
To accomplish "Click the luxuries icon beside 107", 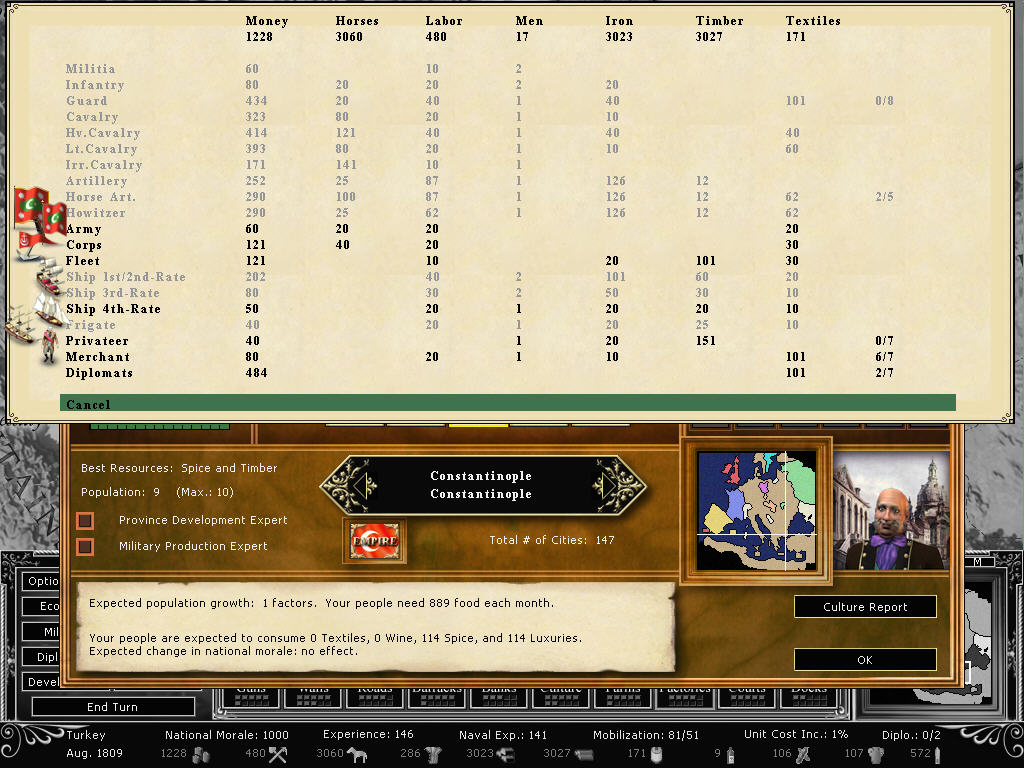I will (876, 755).
